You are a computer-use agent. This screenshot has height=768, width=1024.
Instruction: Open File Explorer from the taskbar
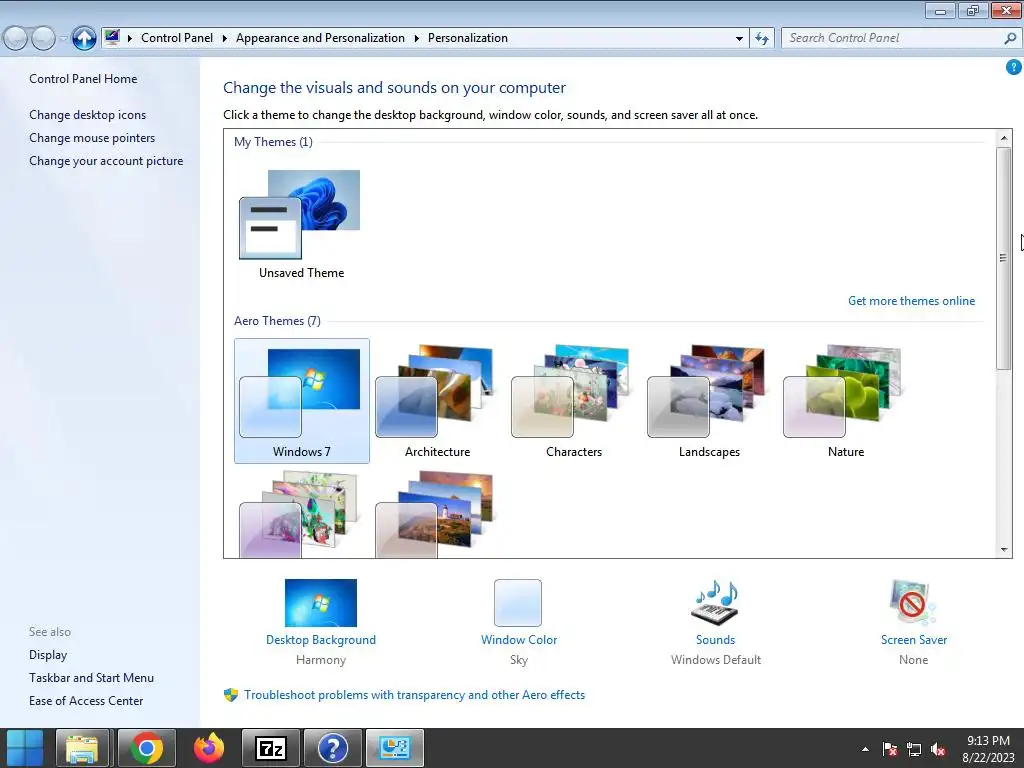click(x=82, y=748)
